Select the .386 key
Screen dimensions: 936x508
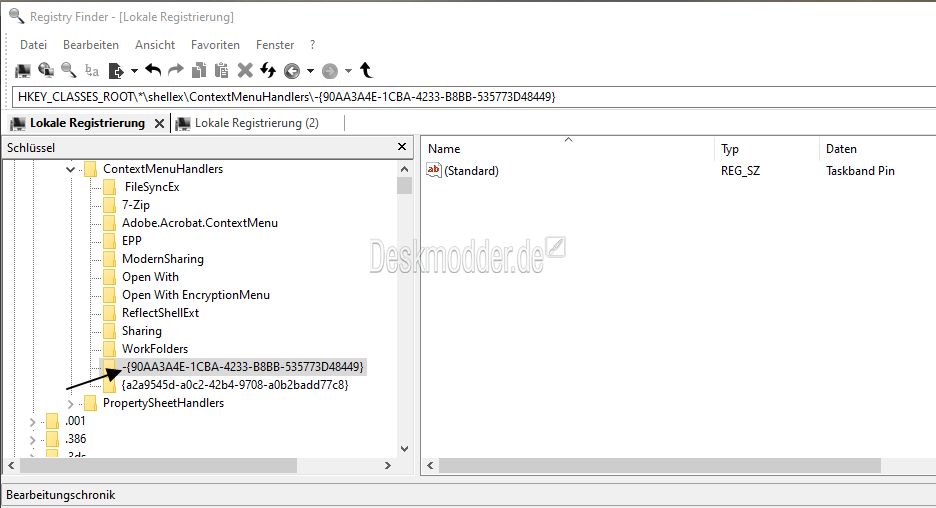(75, 439)
